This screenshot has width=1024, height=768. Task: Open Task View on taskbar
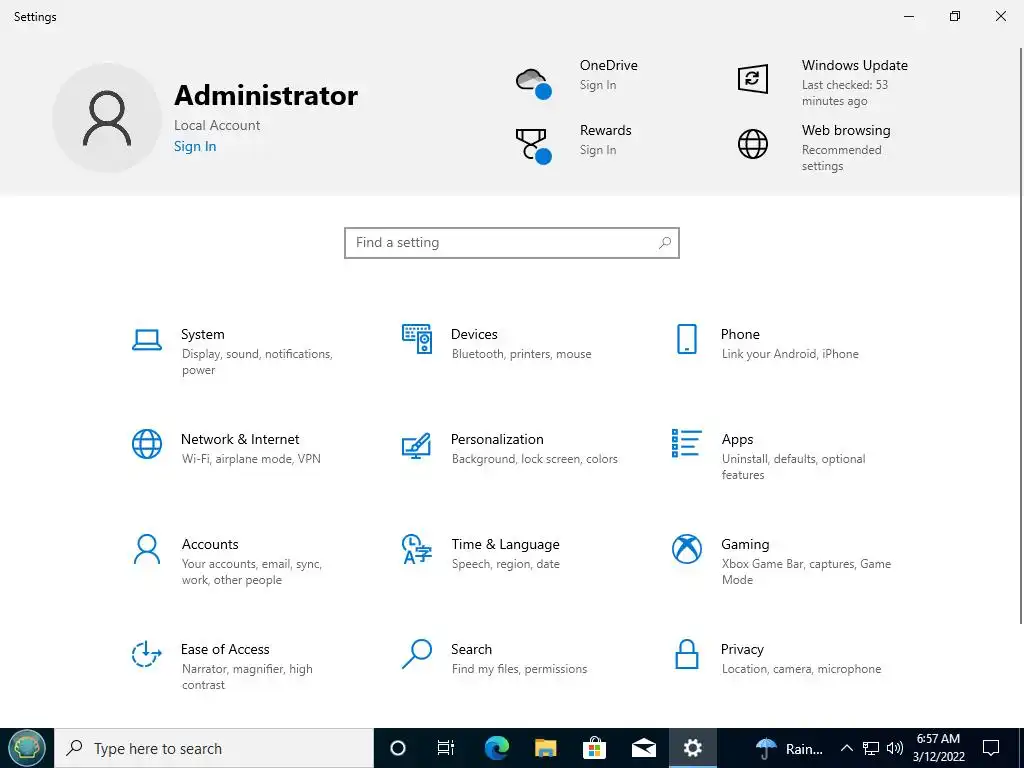[445, 748]
